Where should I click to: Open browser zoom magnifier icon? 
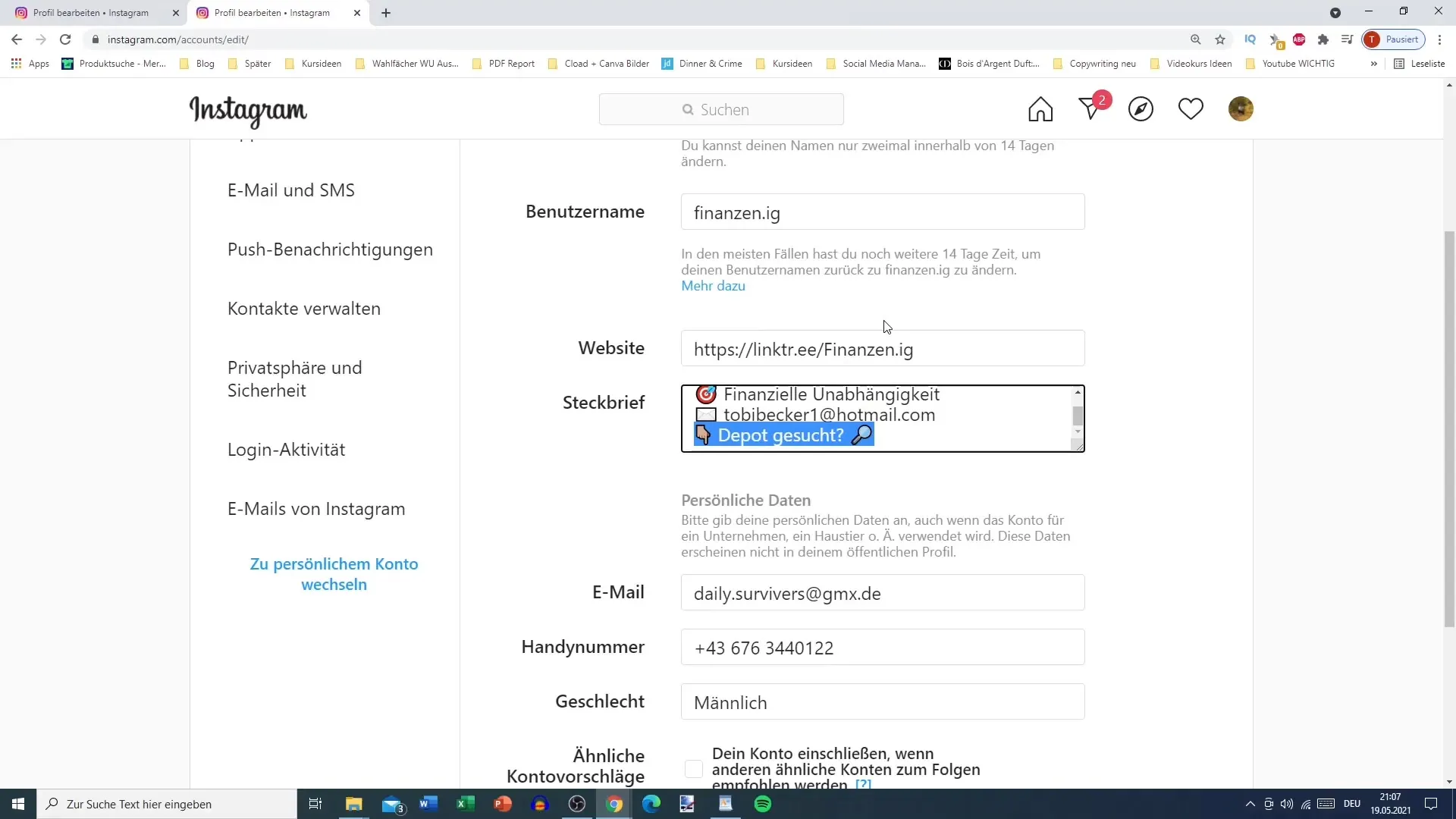[x=1196, y=39]
